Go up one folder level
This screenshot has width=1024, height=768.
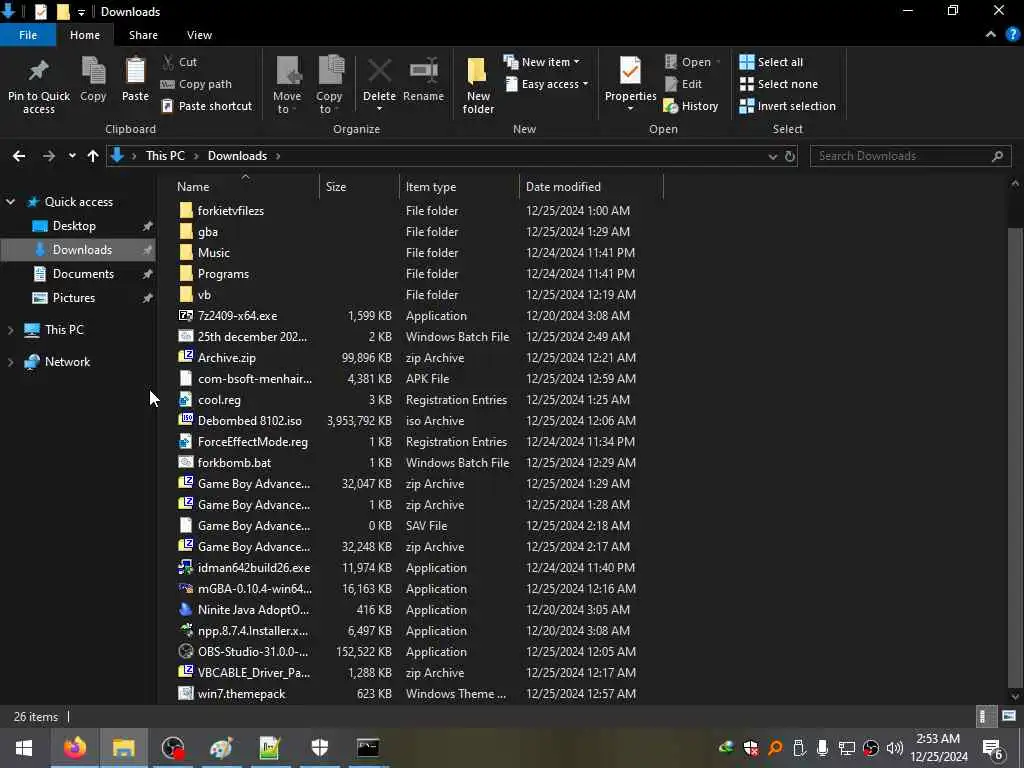[93, 156]
